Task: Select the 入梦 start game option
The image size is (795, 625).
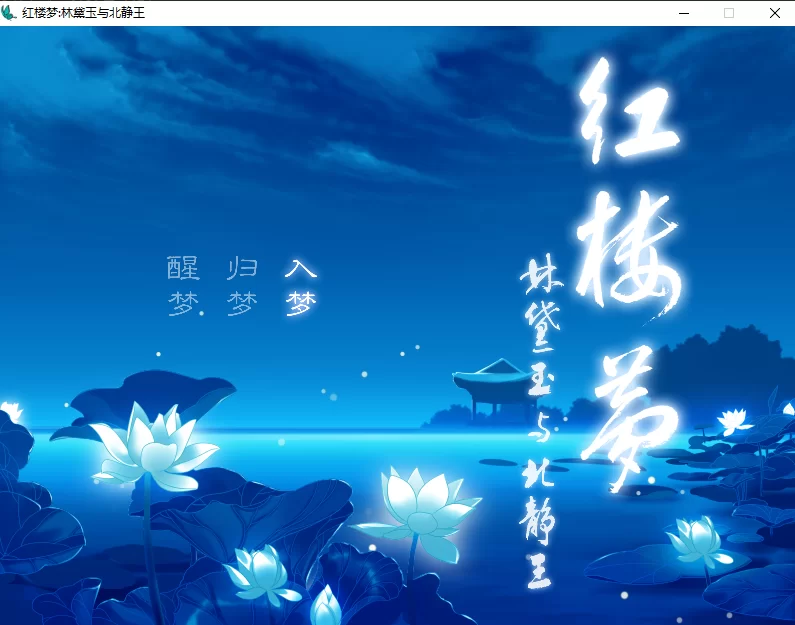Action: click(301, 286)
